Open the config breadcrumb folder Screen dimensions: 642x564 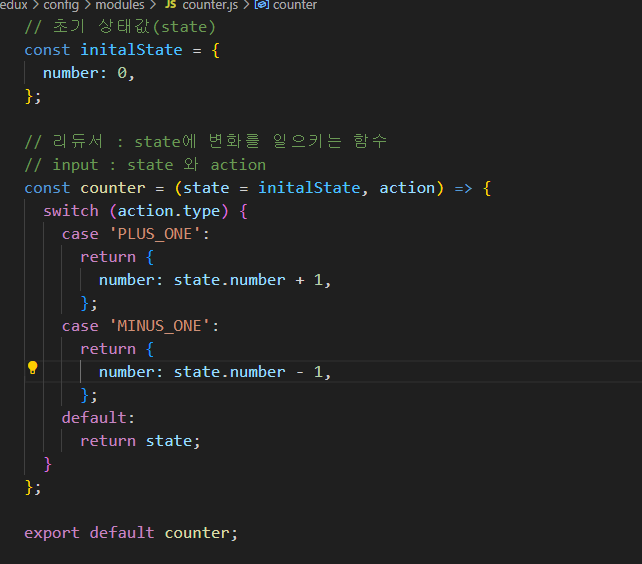61,5
